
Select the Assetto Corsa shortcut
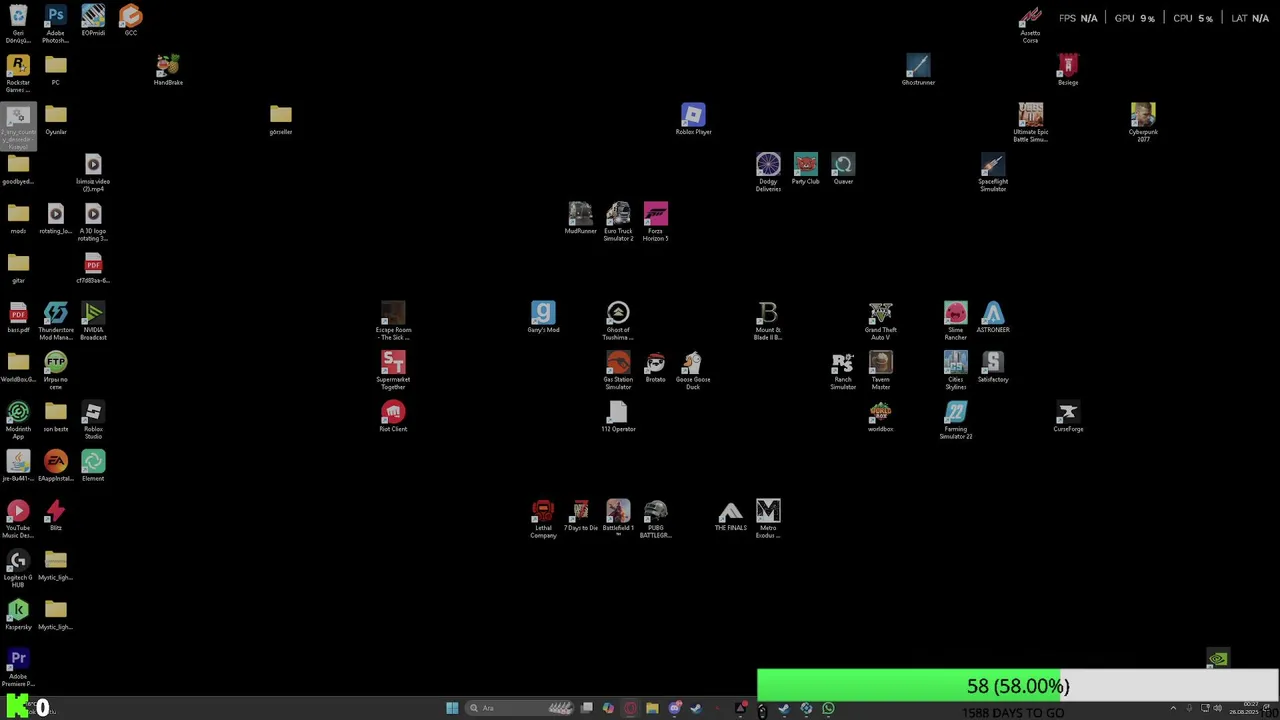1030,24
